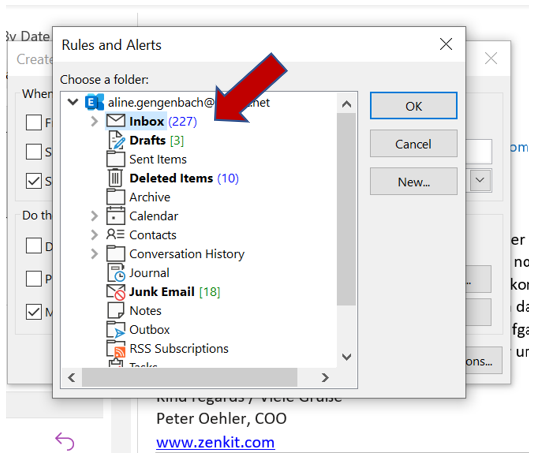Uncheck the third checked condition checkbox

pos(34,181)
